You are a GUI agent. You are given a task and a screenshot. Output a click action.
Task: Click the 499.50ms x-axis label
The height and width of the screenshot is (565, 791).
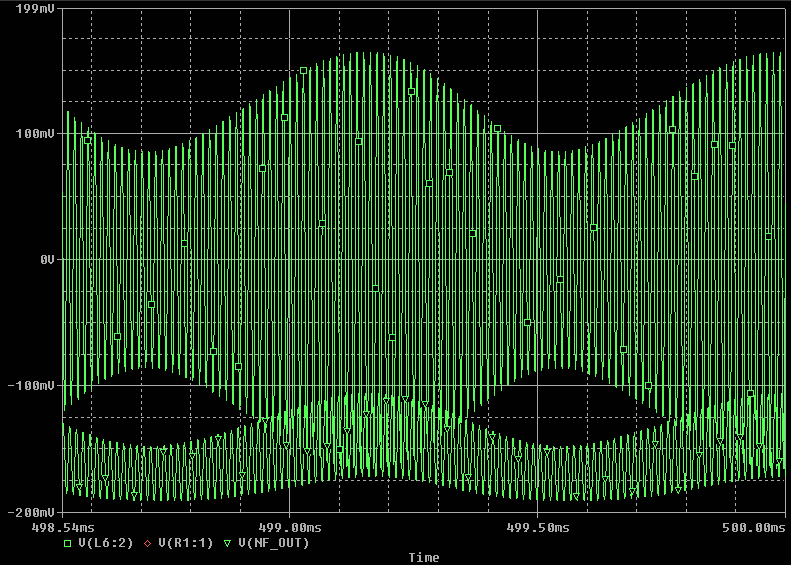[538, 528]
